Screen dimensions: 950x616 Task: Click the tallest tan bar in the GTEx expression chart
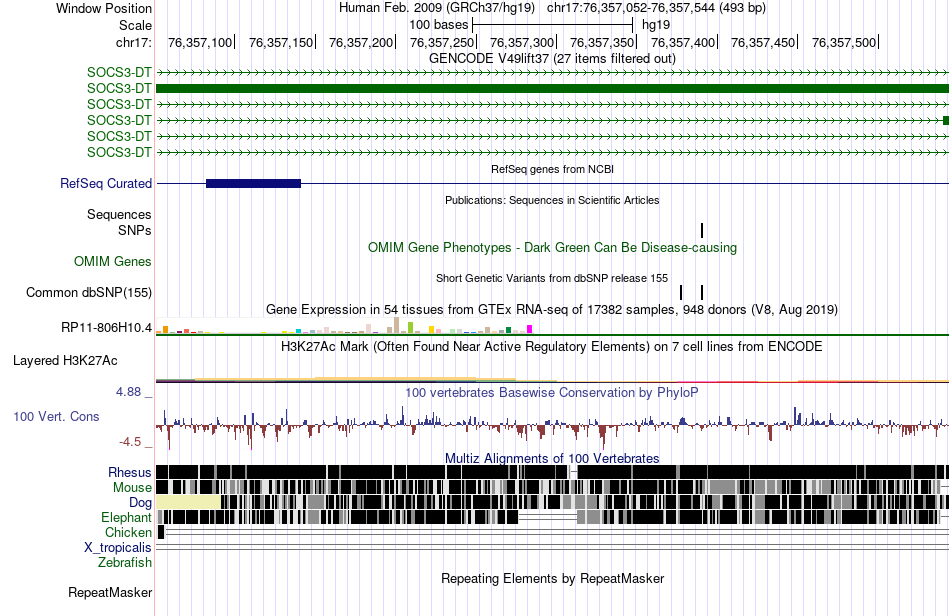pyautogui.click(x=396, y=325)
